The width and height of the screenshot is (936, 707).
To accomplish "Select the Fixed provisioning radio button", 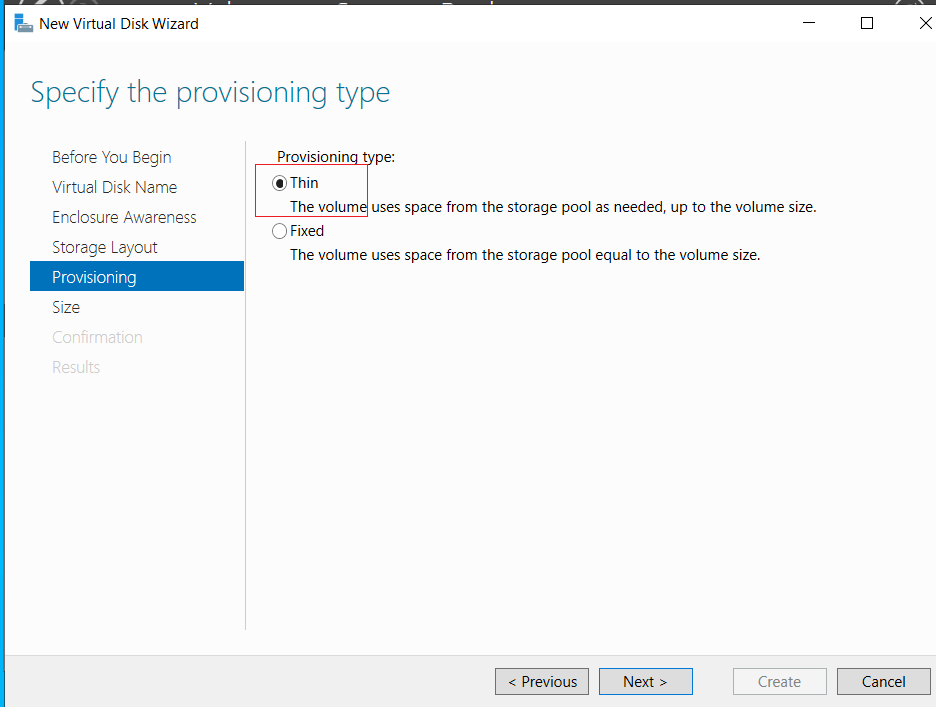I will (x=279, y=230).
